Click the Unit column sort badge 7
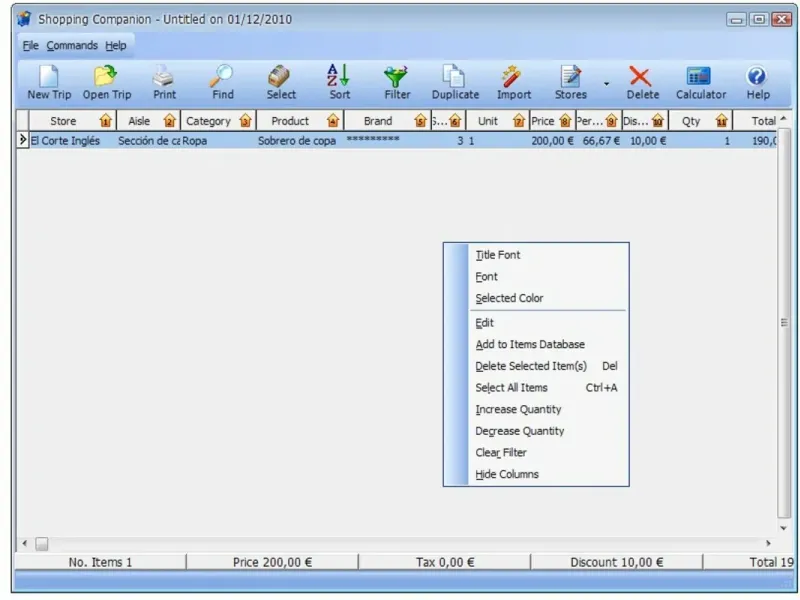 click(x=519, y=121)
